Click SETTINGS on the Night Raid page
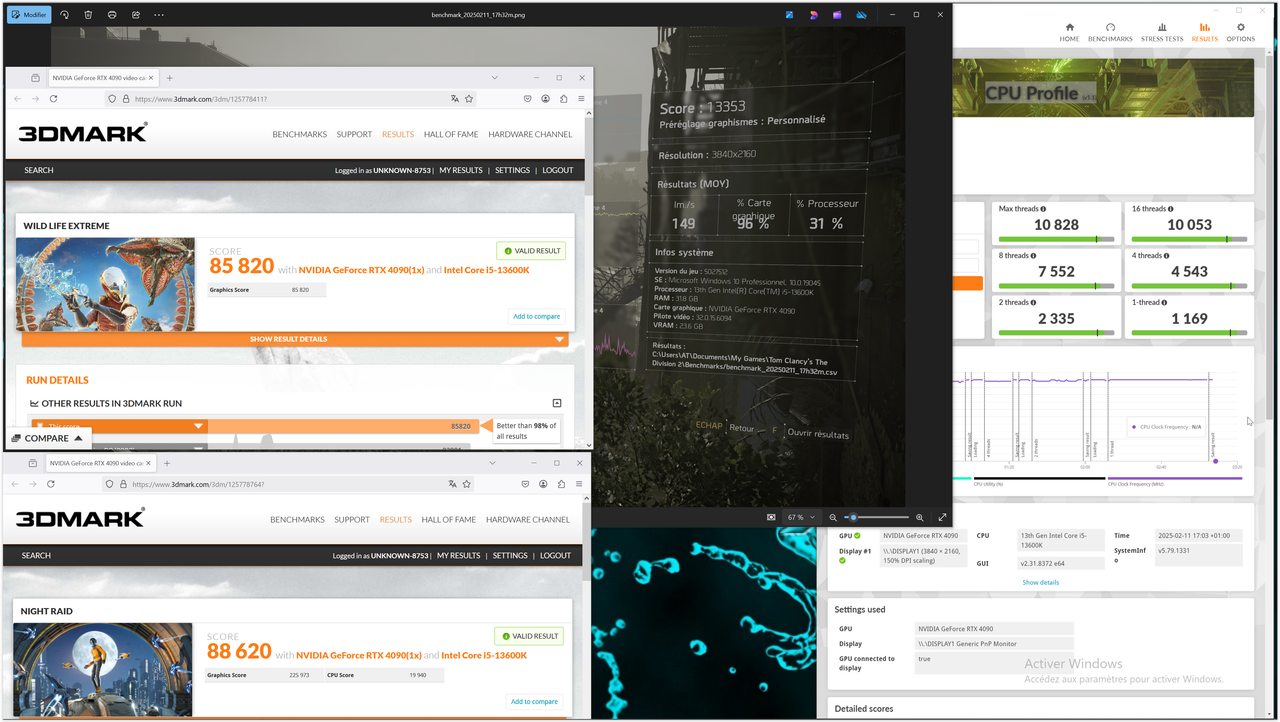Viewport: 1280px width, 722px height. 510,555
